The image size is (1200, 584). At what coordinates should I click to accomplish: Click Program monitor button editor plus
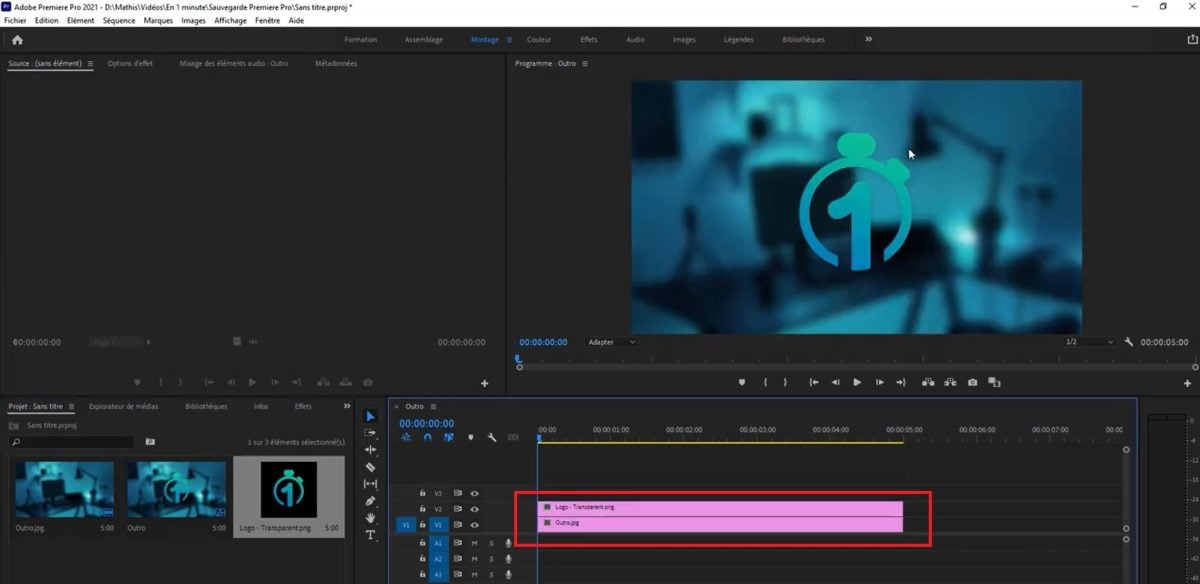[x=1188, y=383]
